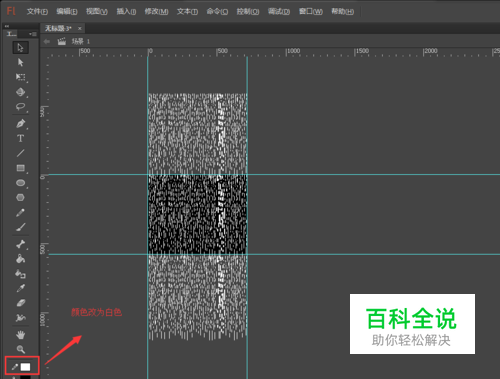
Task: Activate the Pencil tool
Action: click(x=20, y=213)
